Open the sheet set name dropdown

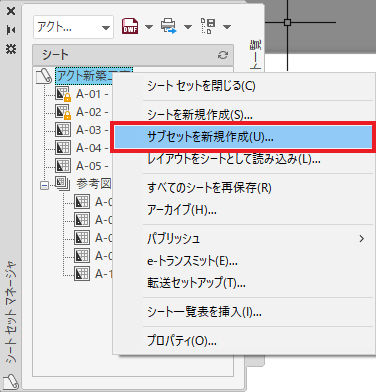tap(73, 27)
